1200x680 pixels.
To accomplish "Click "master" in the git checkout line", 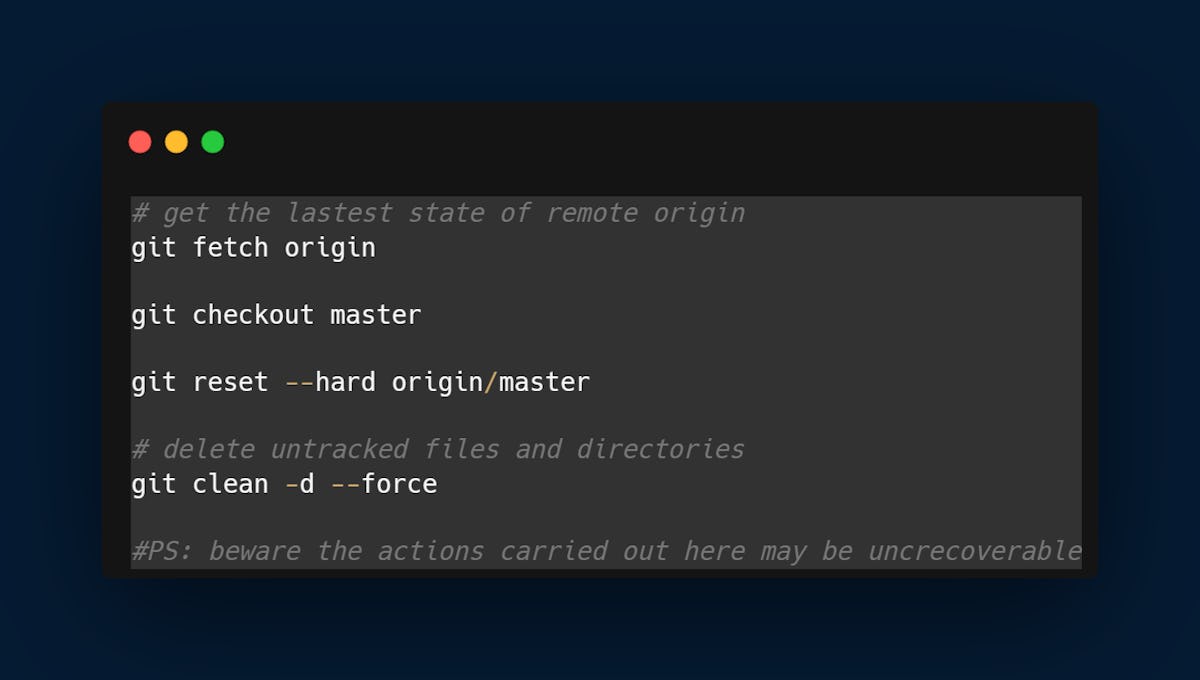I will point(376,315).
